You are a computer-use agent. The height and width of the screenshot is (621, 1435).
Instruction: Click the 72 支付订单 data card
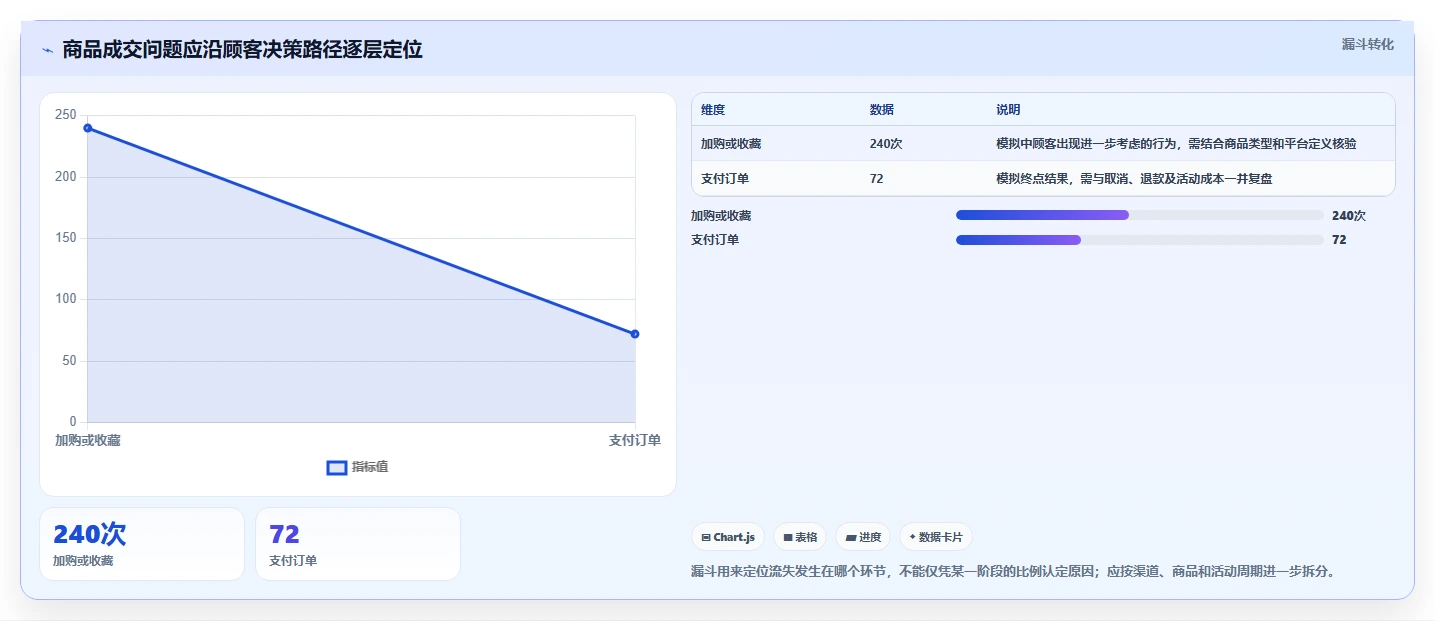358,544
